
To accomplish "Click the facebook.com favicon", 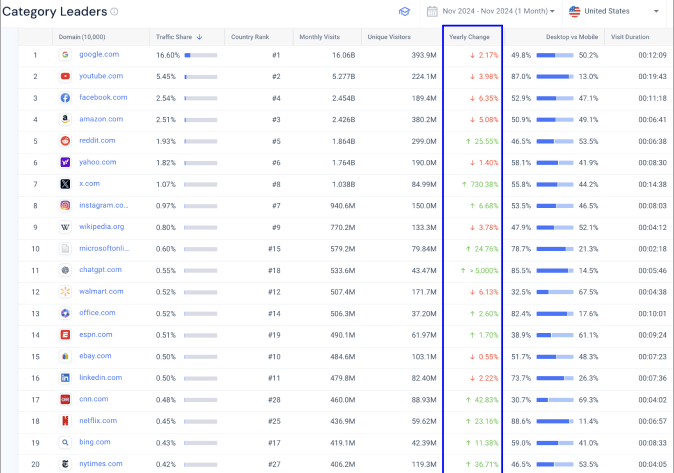I will 65,98.
